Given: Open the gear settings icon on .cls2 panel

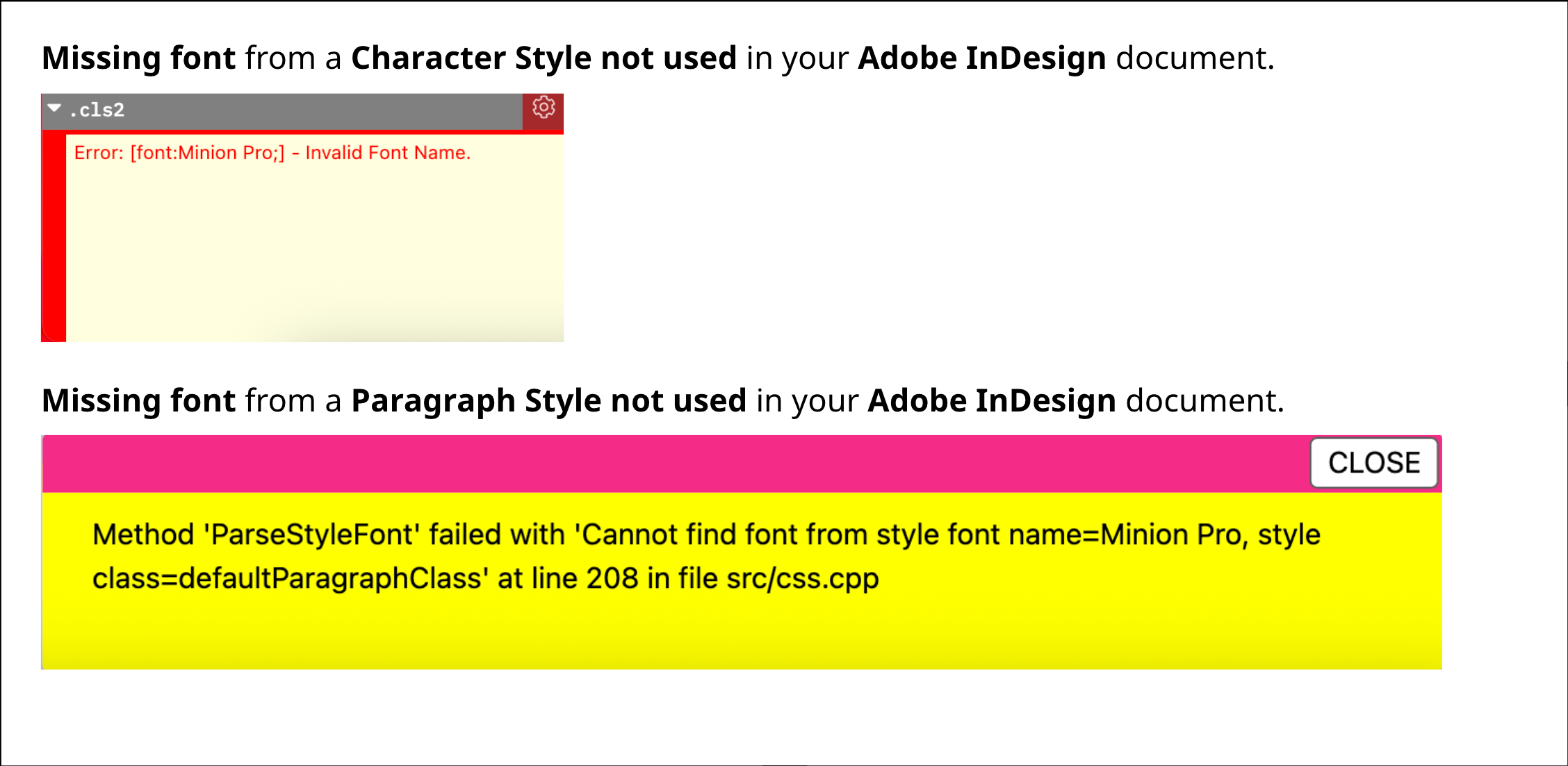Looking at the screenshot, I should [x=544, y=108].
